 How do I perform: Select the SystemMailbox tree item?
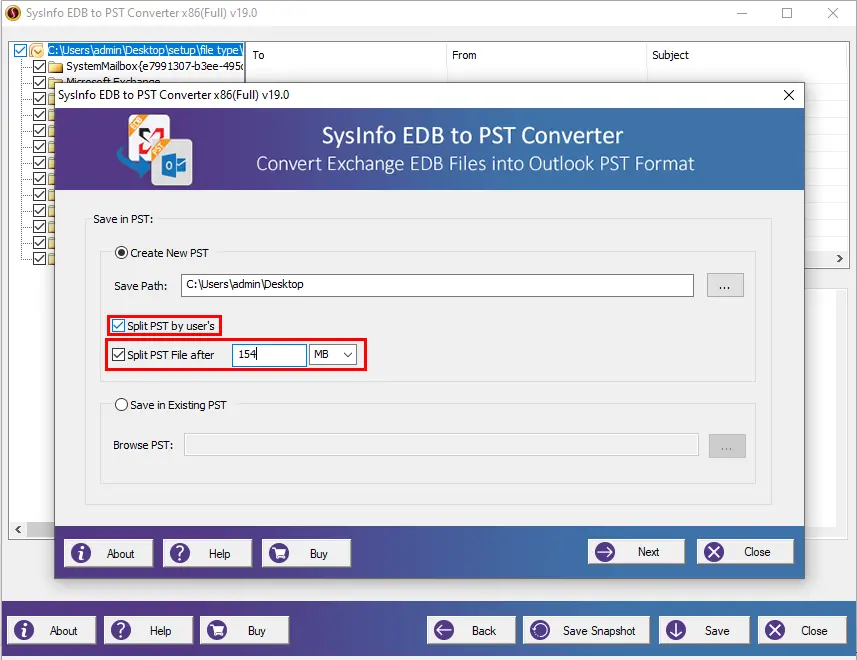[154, 67]
